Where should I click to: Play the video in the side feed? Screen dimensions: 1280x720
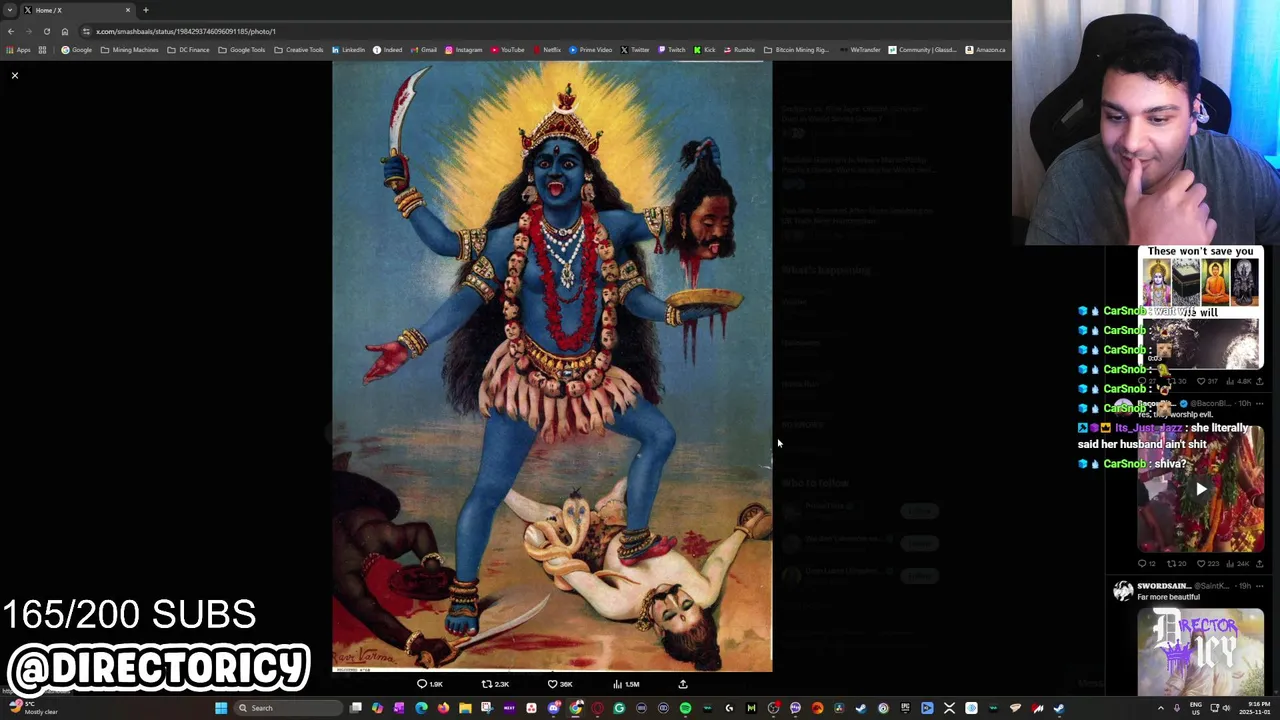(1201, 489)
